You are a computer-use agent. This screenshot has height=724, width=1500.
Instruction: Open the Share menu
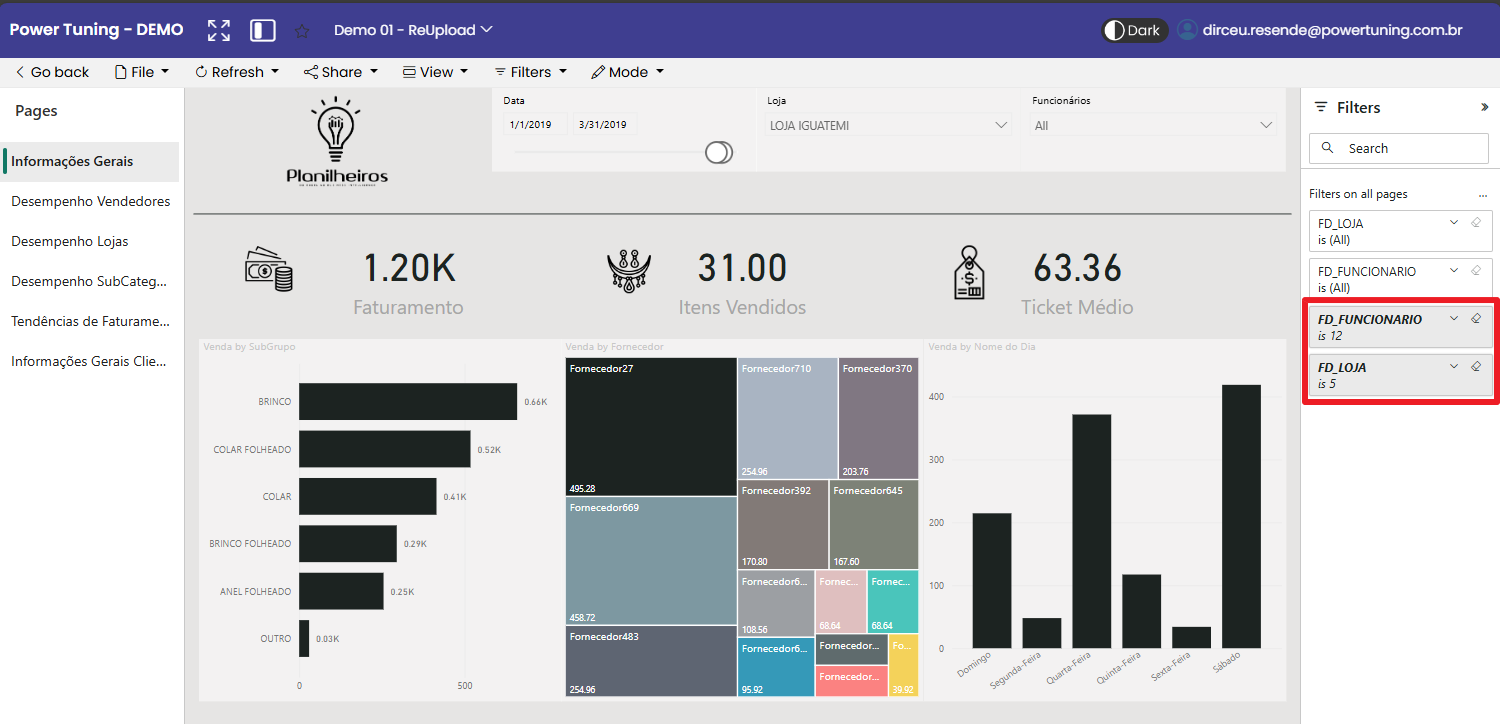[341, 72]
